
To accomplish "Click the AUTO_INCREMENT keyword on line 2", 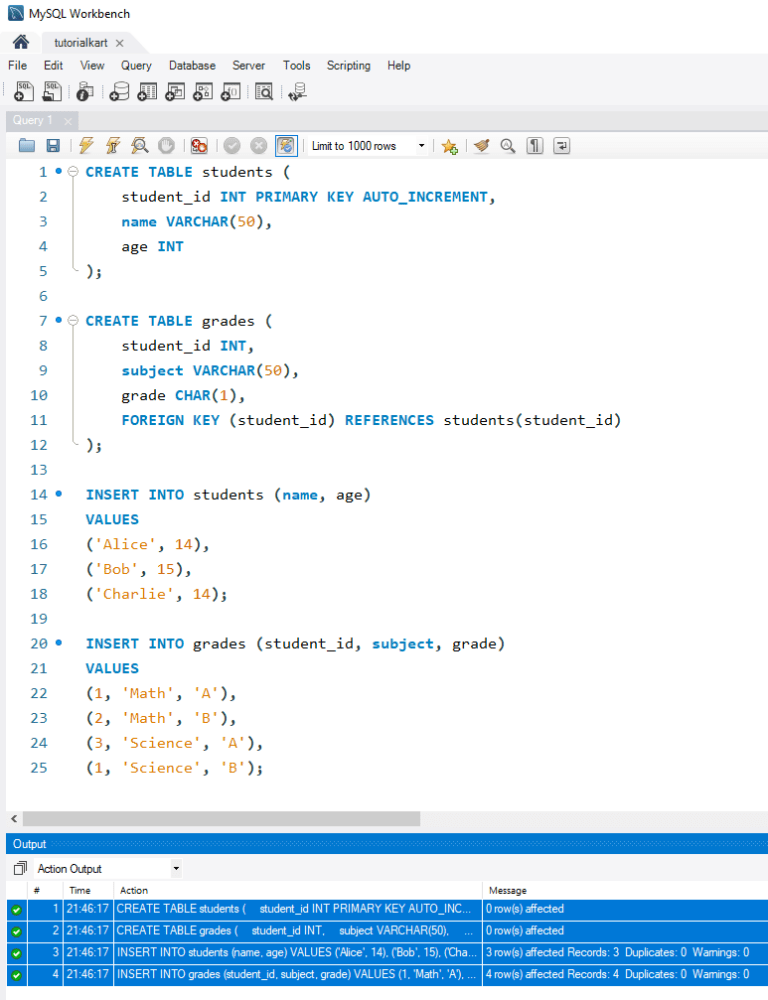I will (x=425, y=196).
